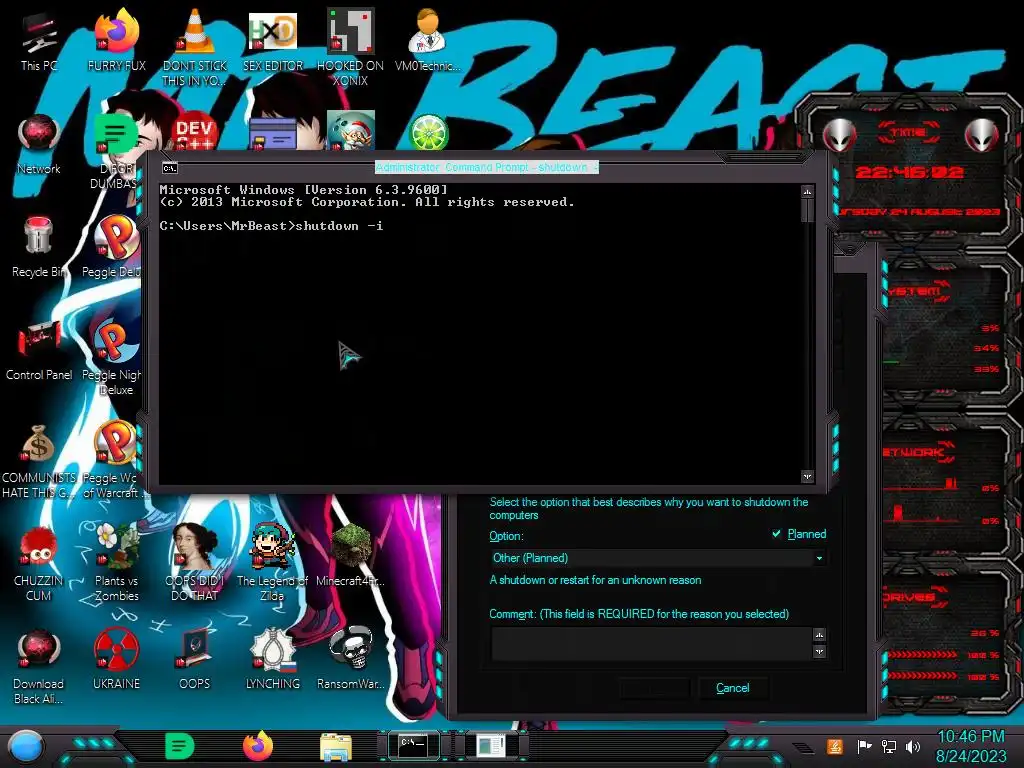
Task: Click the Cancel button in shutdown dialog
Action: point(732,688)
